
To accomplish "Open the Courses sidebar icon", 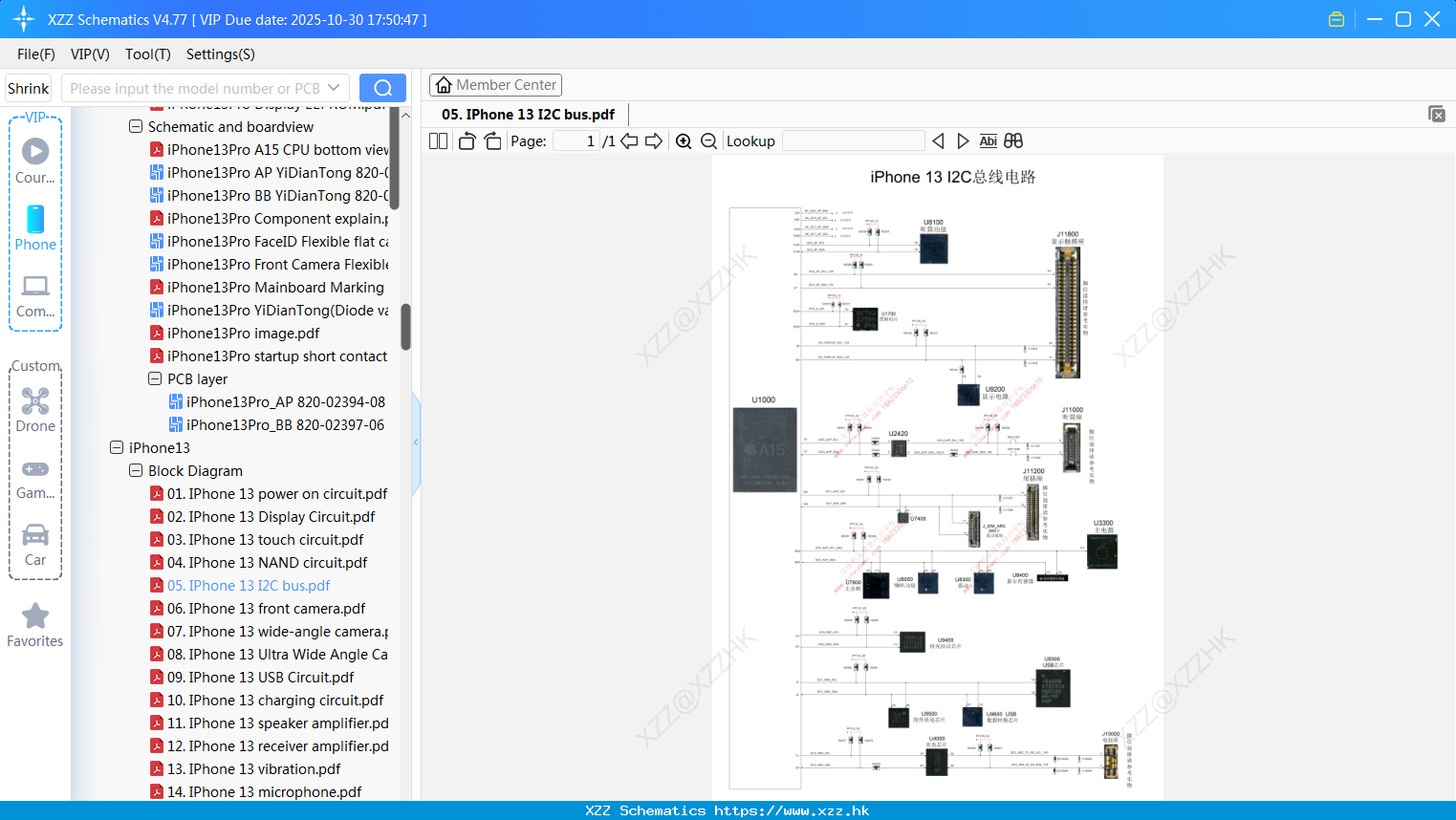I will pos(35,161).
